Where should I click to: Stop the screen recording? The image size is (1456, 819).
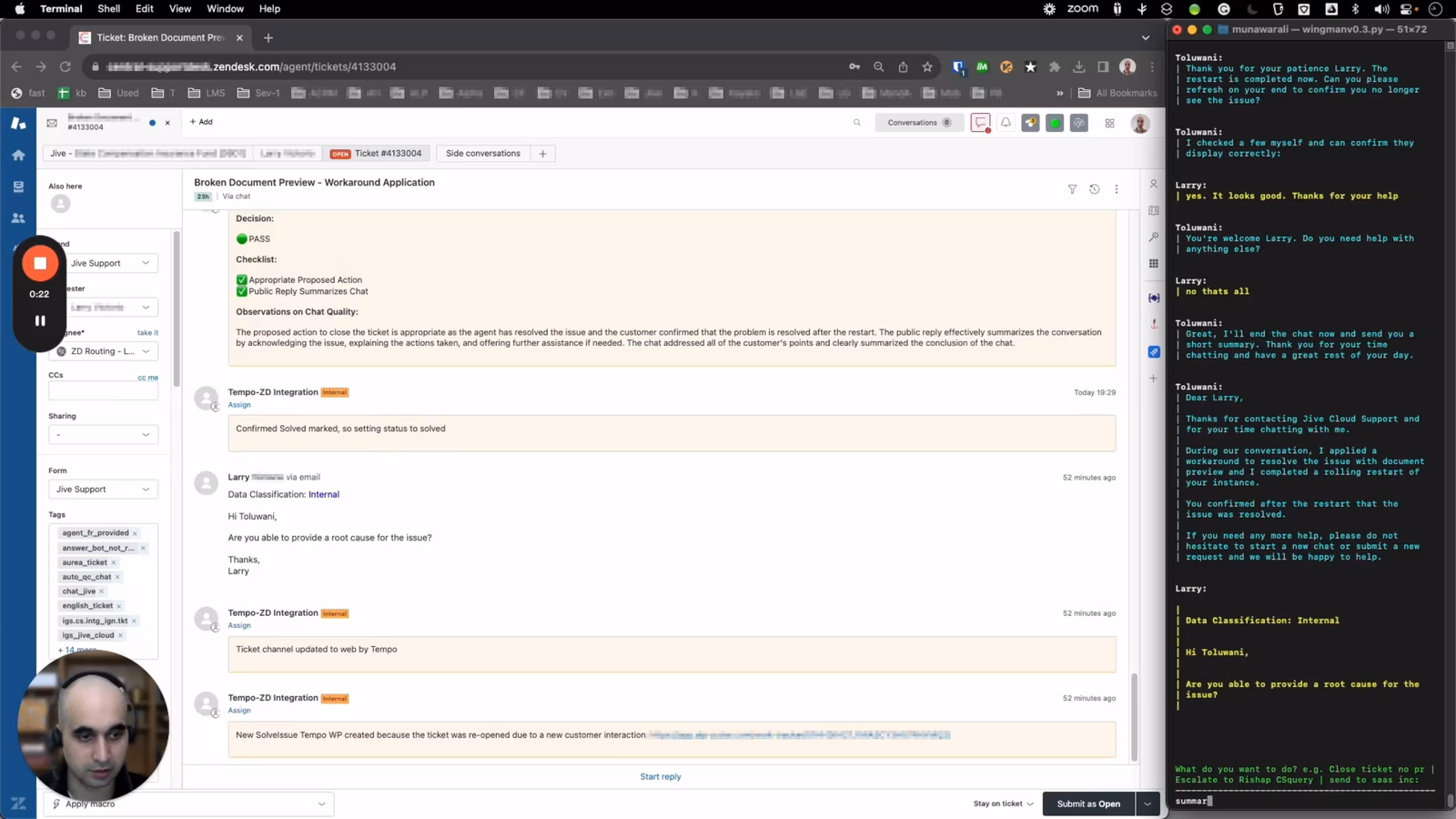(40, 263)
